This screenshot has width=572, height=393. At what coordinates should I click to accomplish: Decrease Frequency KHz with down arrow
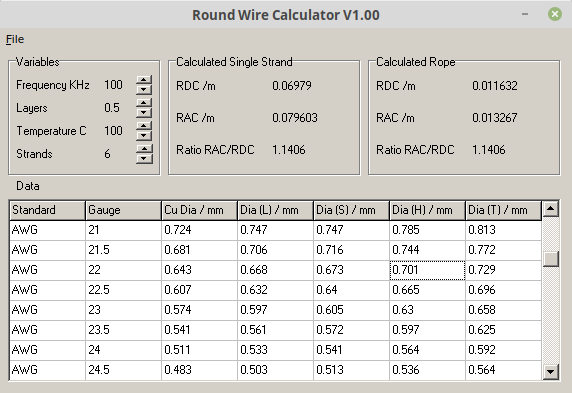(144, 90)
